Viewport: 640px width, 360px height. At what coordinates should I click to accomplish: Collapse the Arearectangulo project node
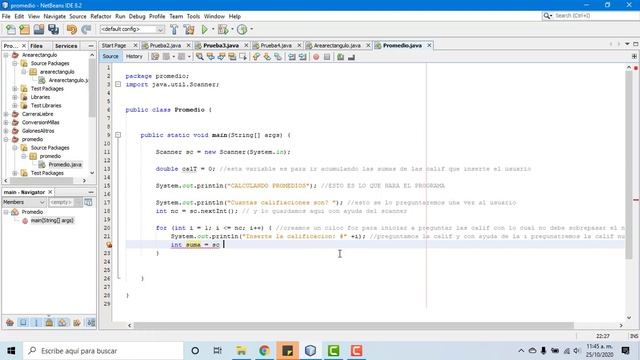click(6, 55)
